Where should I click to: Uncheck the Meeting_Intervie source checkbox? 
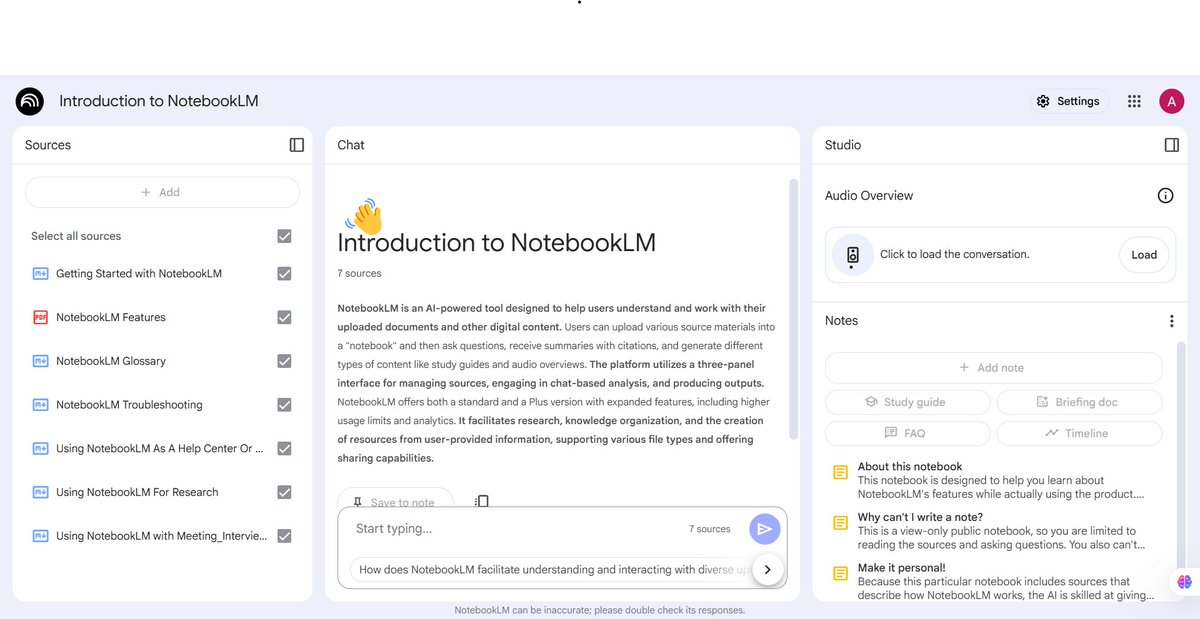(284, 536)
